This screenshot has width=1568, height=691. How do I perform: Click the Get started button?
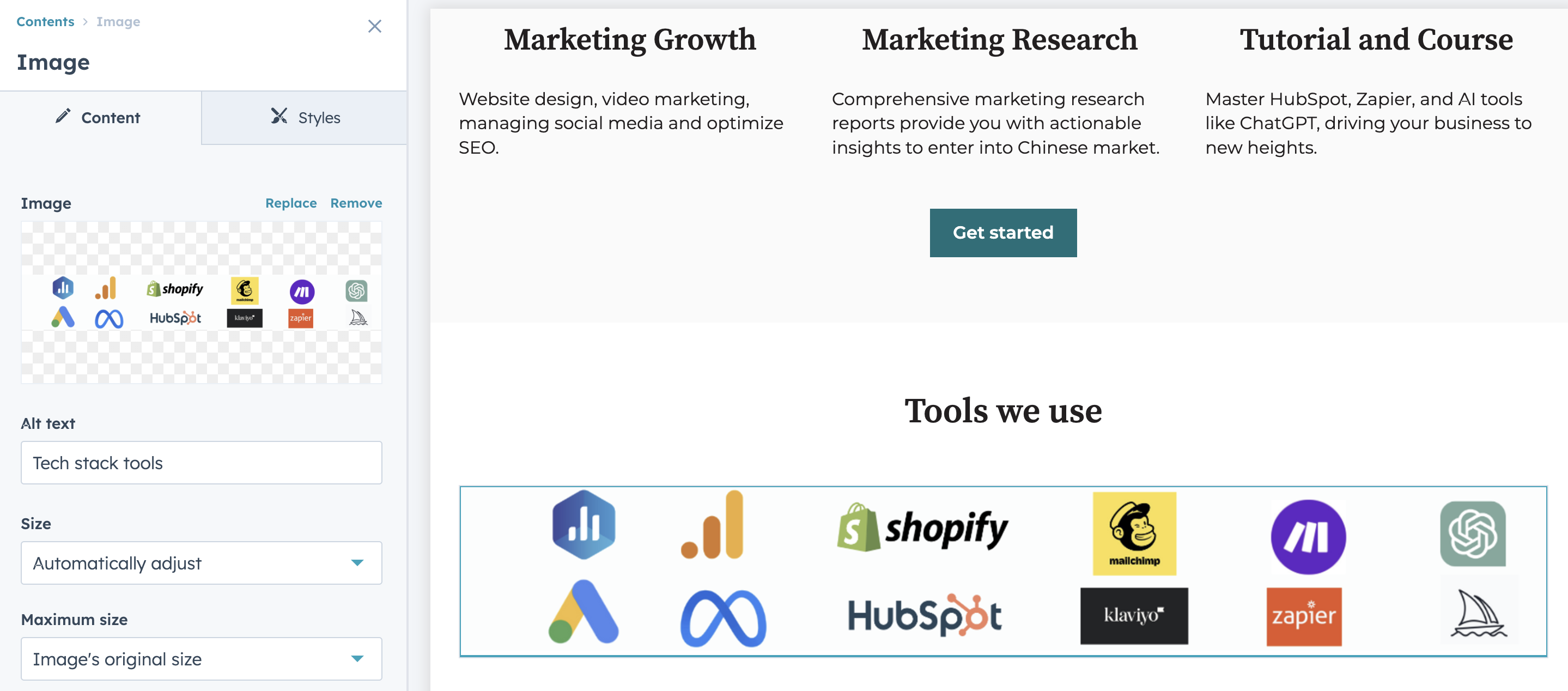pyautogui.click(x=1002, y=233)
